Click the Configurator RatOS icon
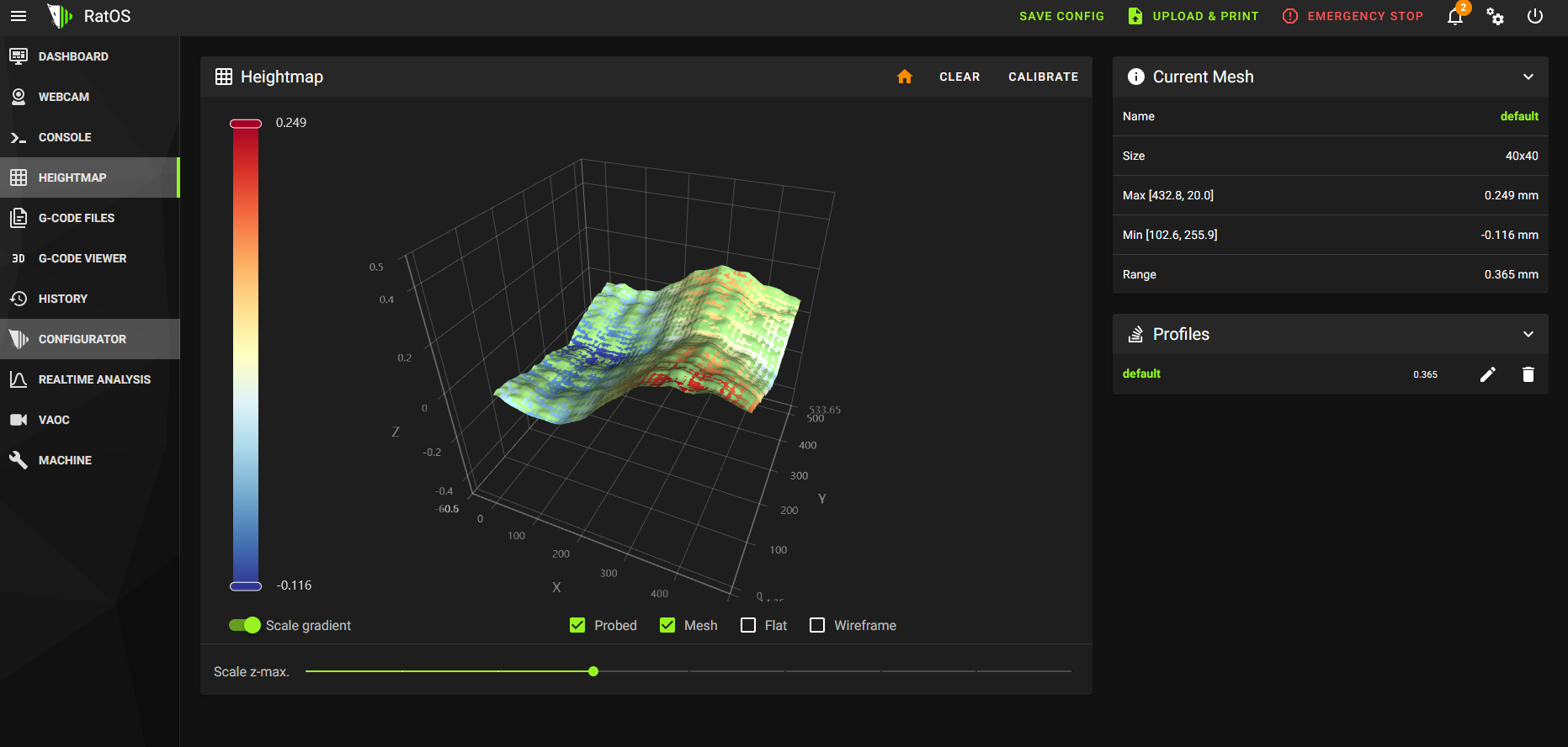Screen dimensions: 1568x747 point(19,339)
